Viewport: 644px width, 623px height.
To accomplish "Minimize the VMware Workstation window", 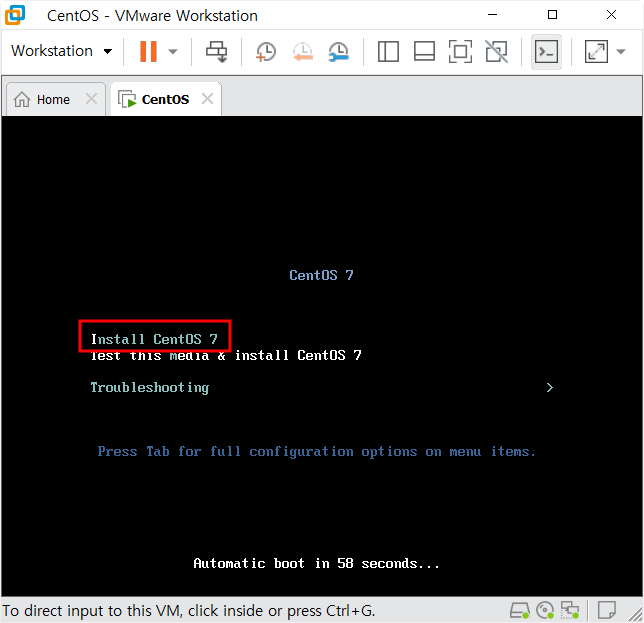I will pyautogui.click(x=492, y=15).
